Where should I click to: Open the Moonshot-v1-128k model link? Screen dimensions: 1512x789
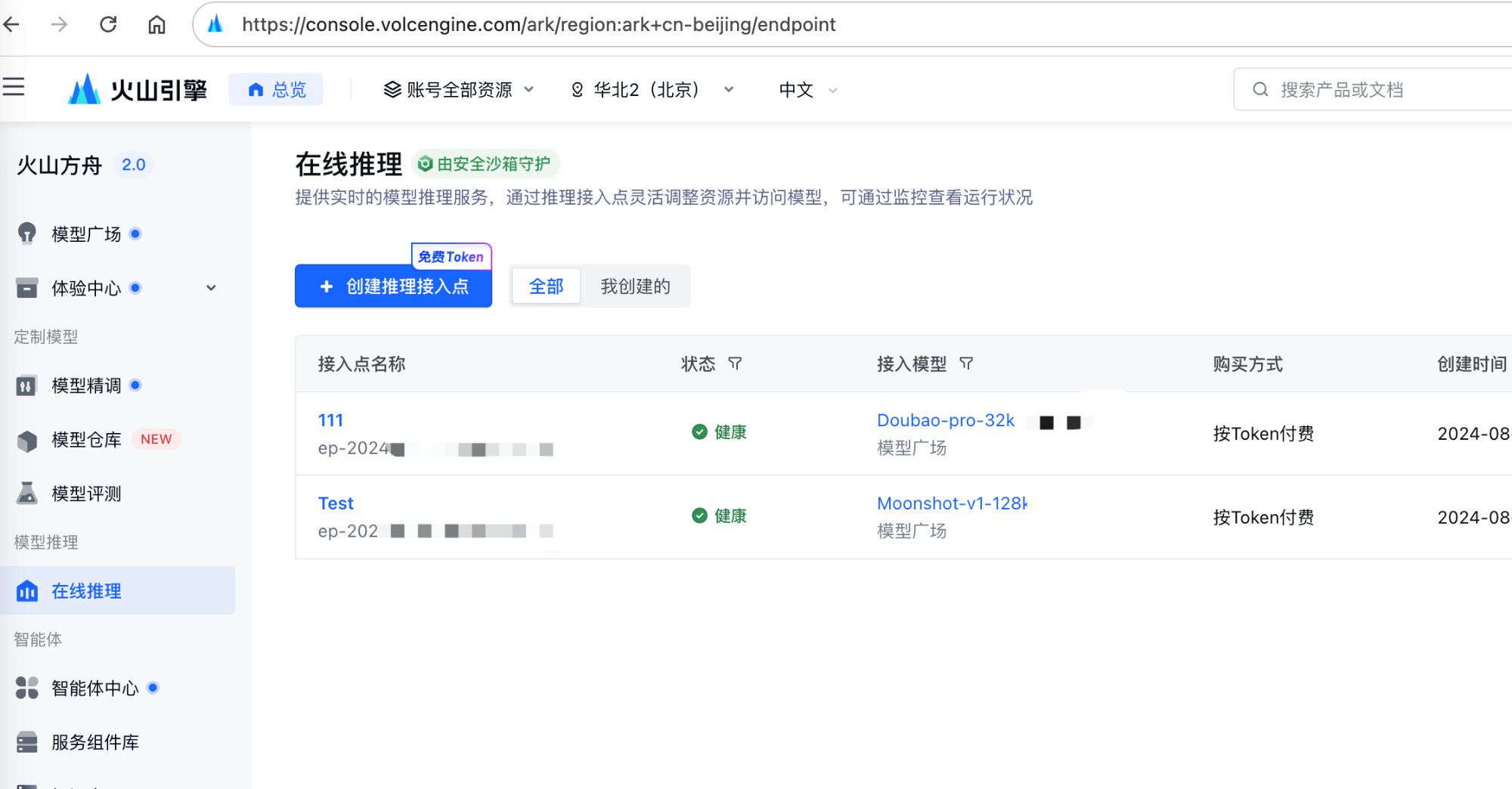(x=953, y=503)
